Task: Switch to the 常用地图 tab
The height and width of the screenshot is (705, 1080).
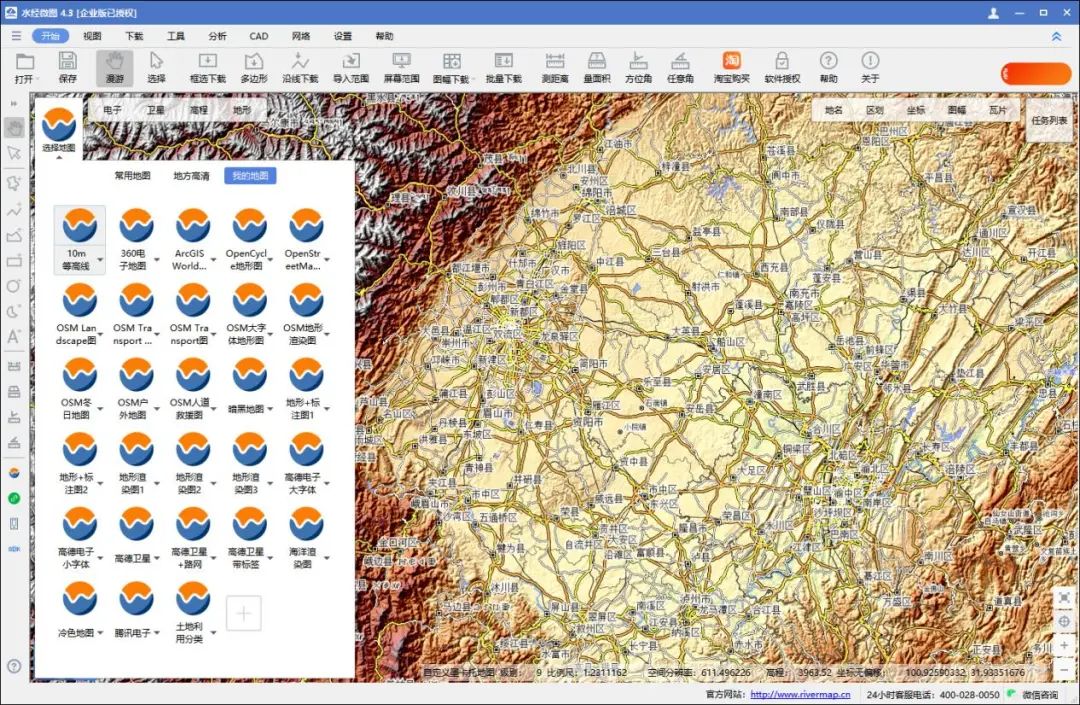Action: tap(132, 176)
